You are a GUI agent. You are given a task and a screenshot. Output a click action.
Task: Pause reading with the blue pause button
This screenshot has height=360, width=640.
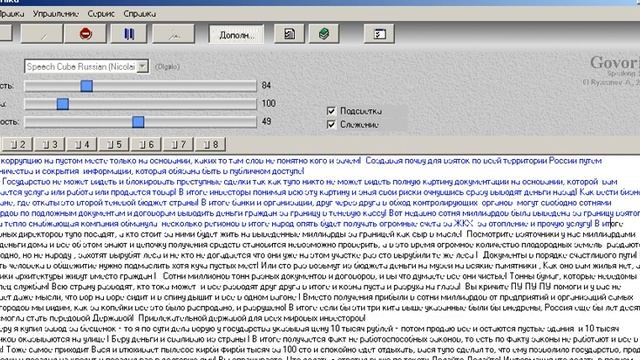pyautogui.click(x=129, y=33)
